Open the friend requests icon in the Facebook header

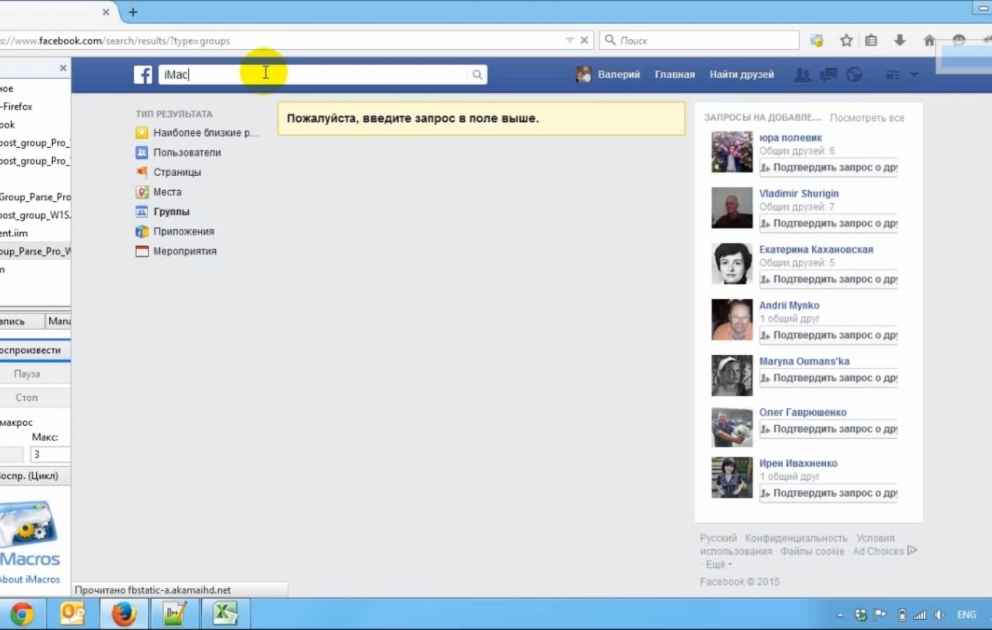[802, 75]
